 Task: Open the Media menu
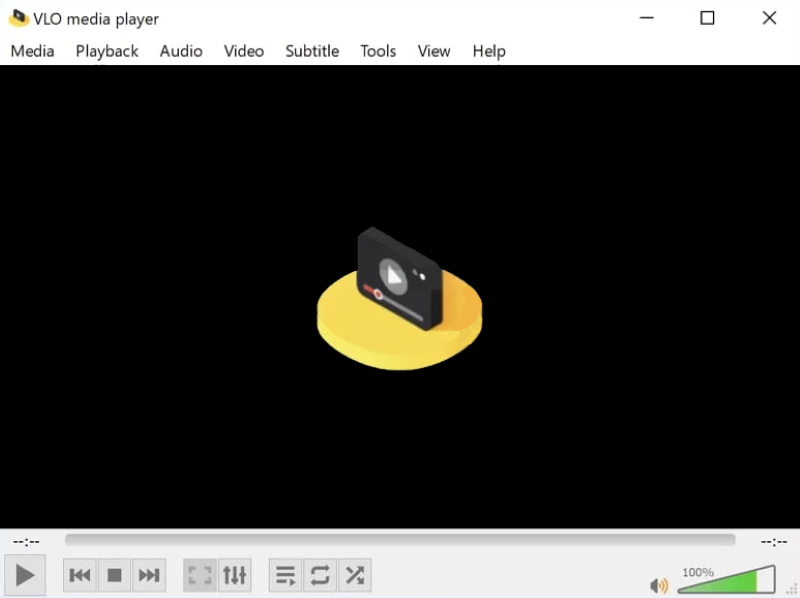coord(32,51)
